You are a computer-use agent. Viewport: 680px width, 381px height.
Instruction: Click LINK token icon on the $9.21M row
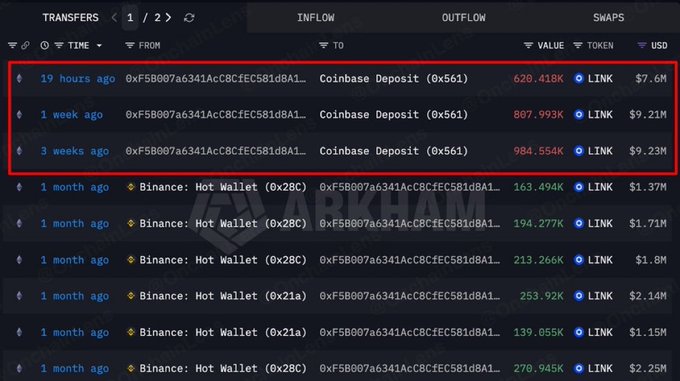pos(579,114)
